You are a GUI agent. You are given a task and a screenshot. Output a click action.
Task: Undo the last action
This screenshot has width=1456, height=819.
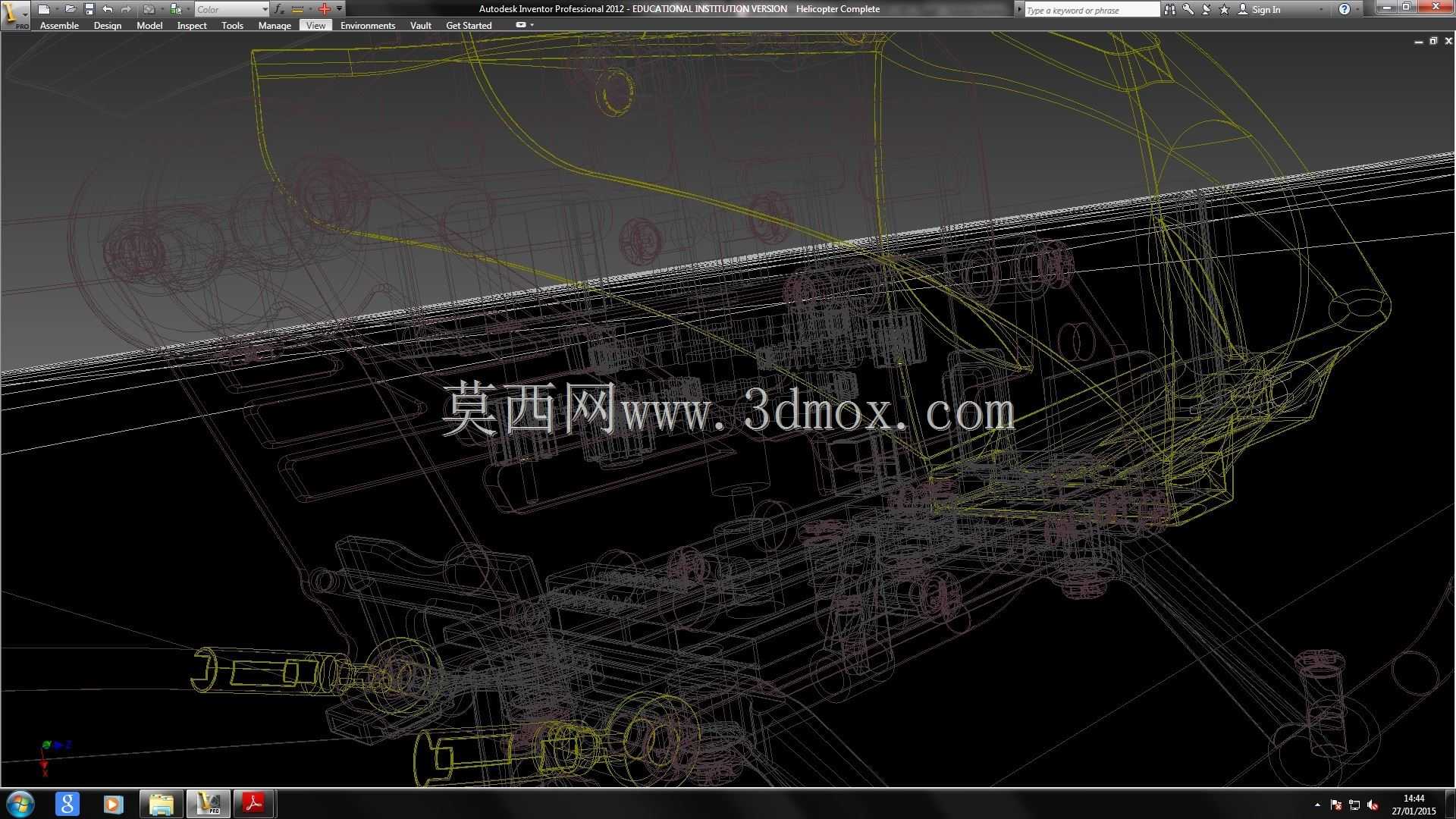108,9
